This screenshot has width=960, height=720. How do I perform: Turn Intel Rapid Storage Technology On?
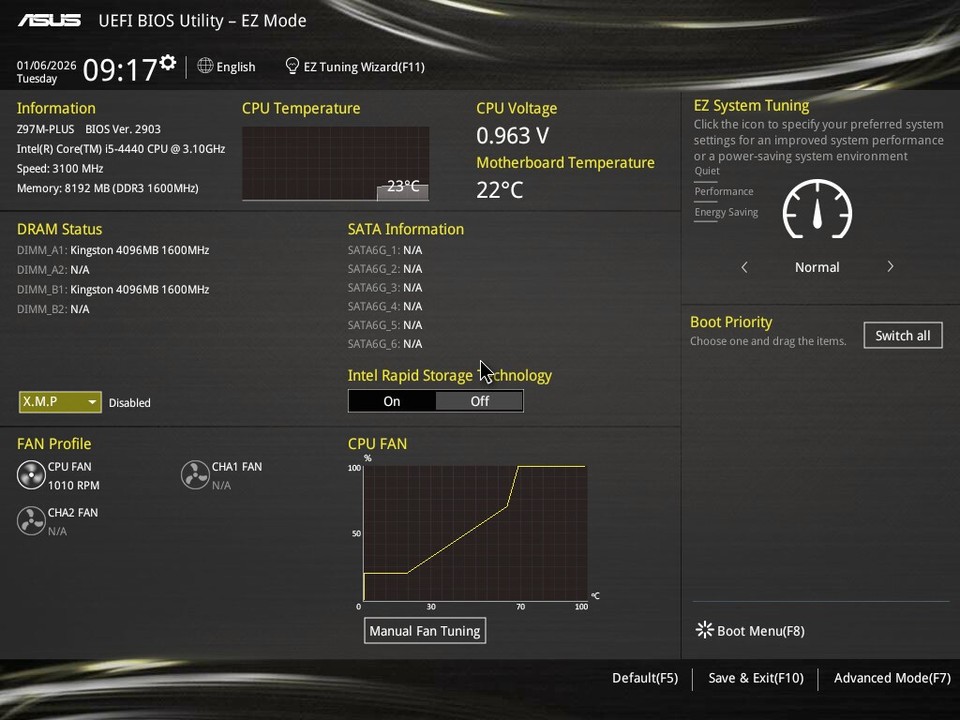[392, 401]
